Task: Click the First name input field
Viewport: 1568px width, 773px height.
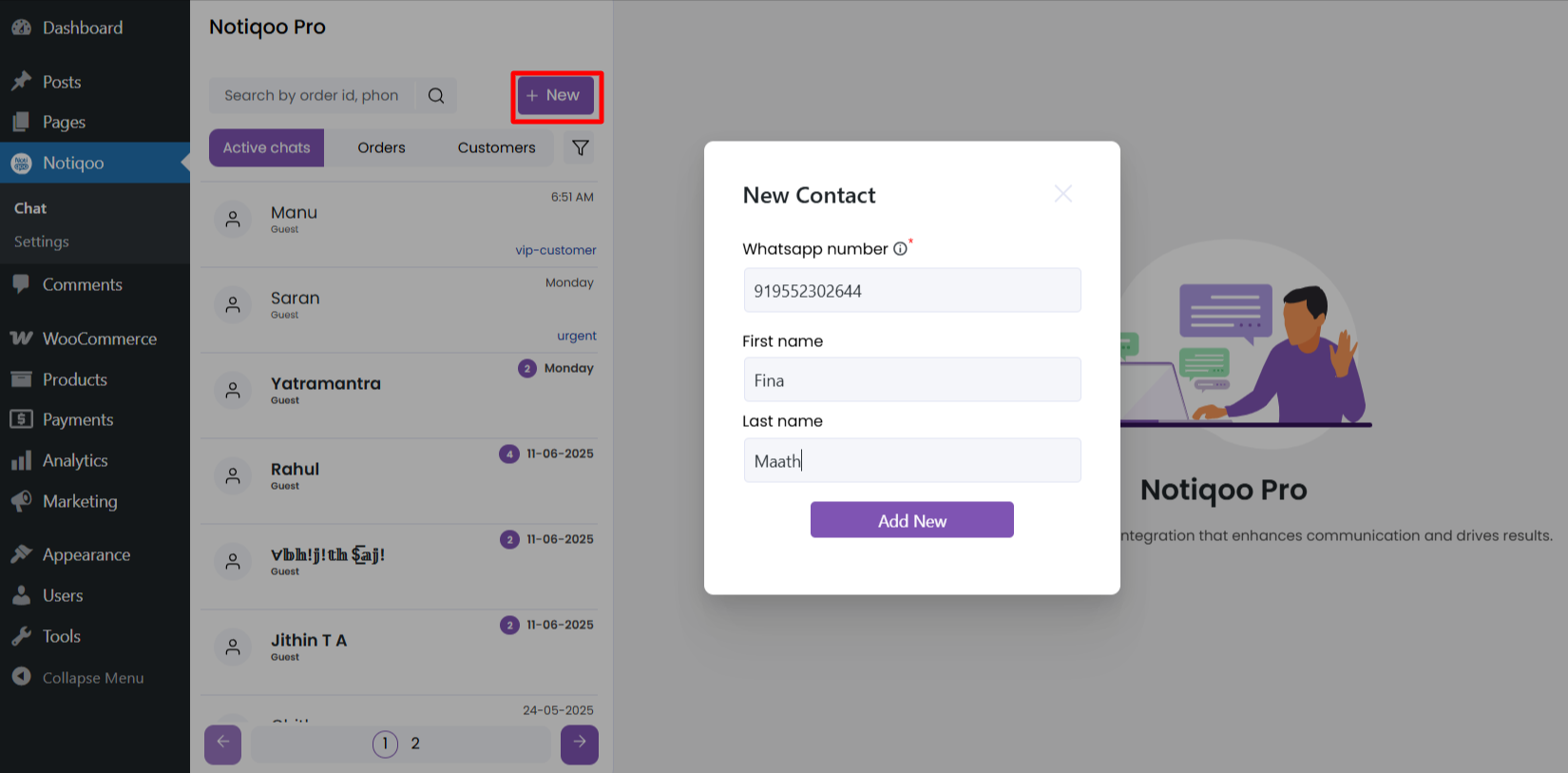Action: point(911,380)
